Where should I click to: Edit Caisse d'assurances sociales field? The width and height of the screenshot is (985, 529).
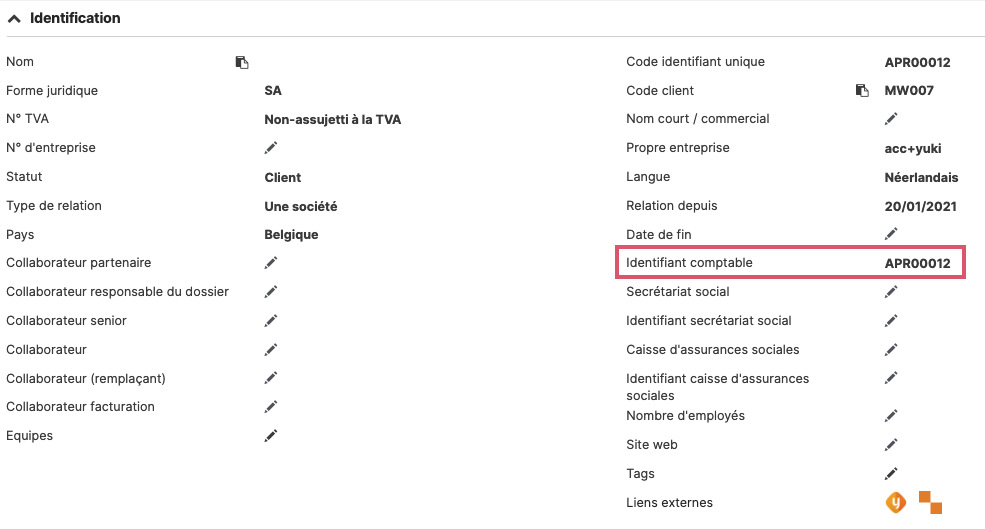point(891,349)
